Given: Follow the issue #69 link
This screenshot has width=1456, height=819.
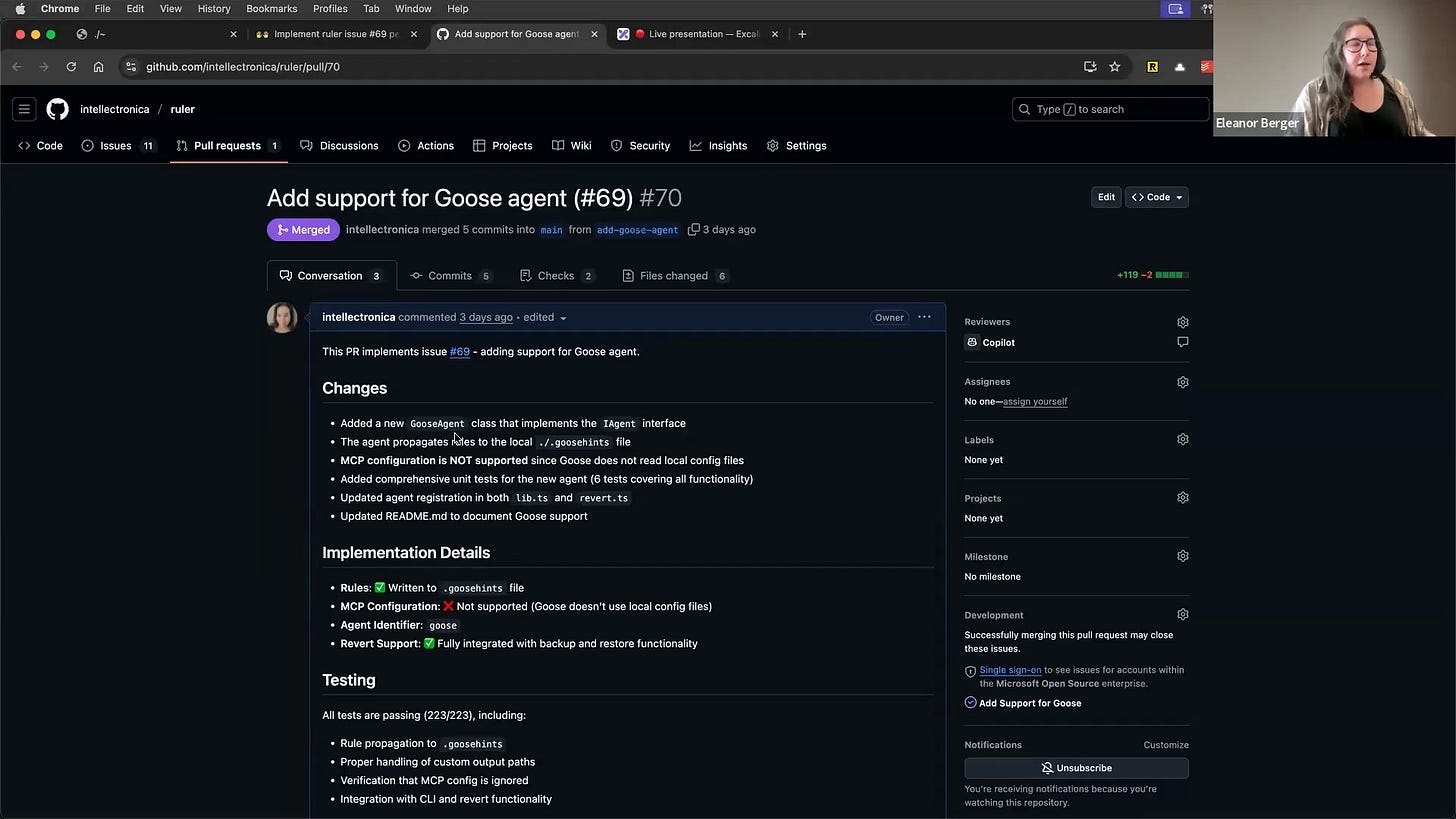Looking at the screenshot, I should click(x=460, y=351).
